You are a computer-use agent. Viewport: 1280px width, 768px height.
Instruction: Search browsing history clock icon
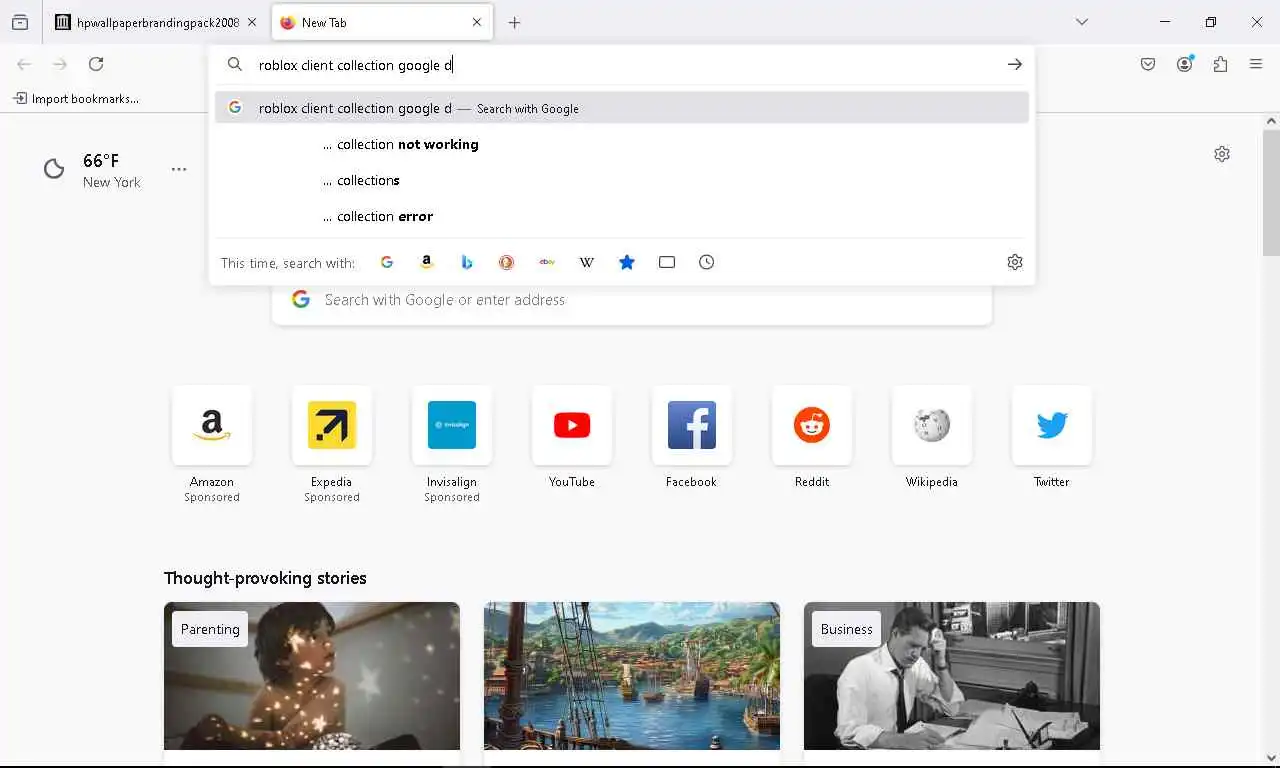click(x=707, y=262)
